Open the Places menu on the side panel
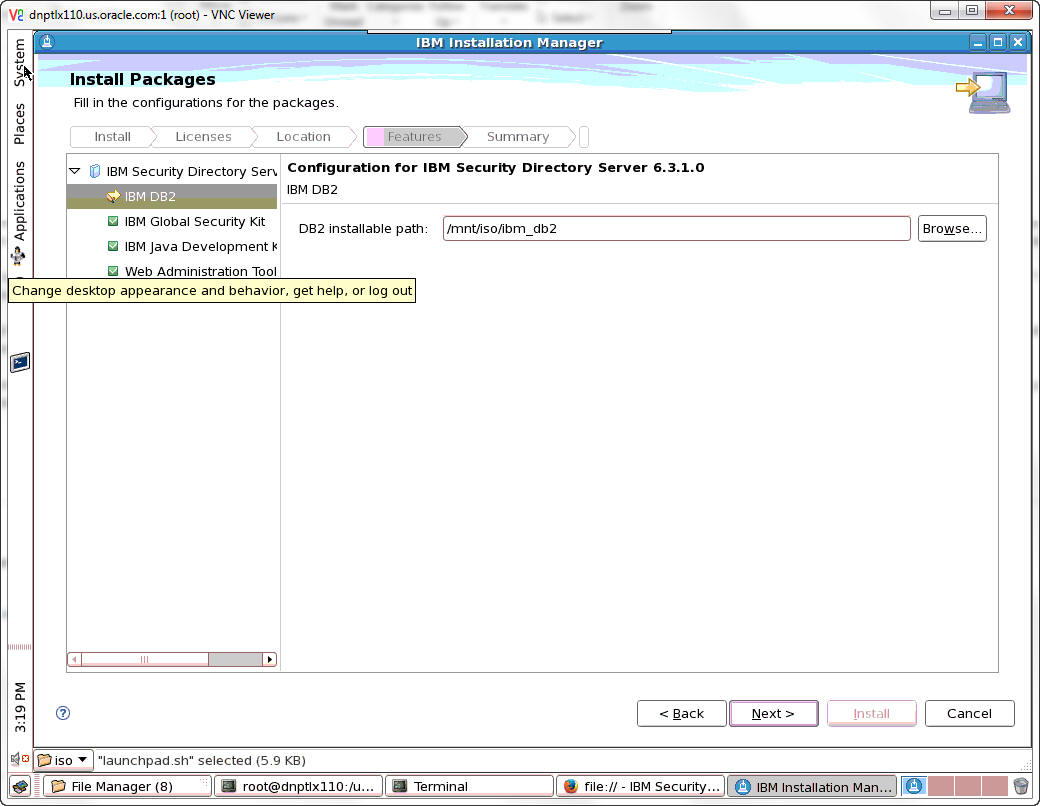The image size is (1040, 806). 19,123
